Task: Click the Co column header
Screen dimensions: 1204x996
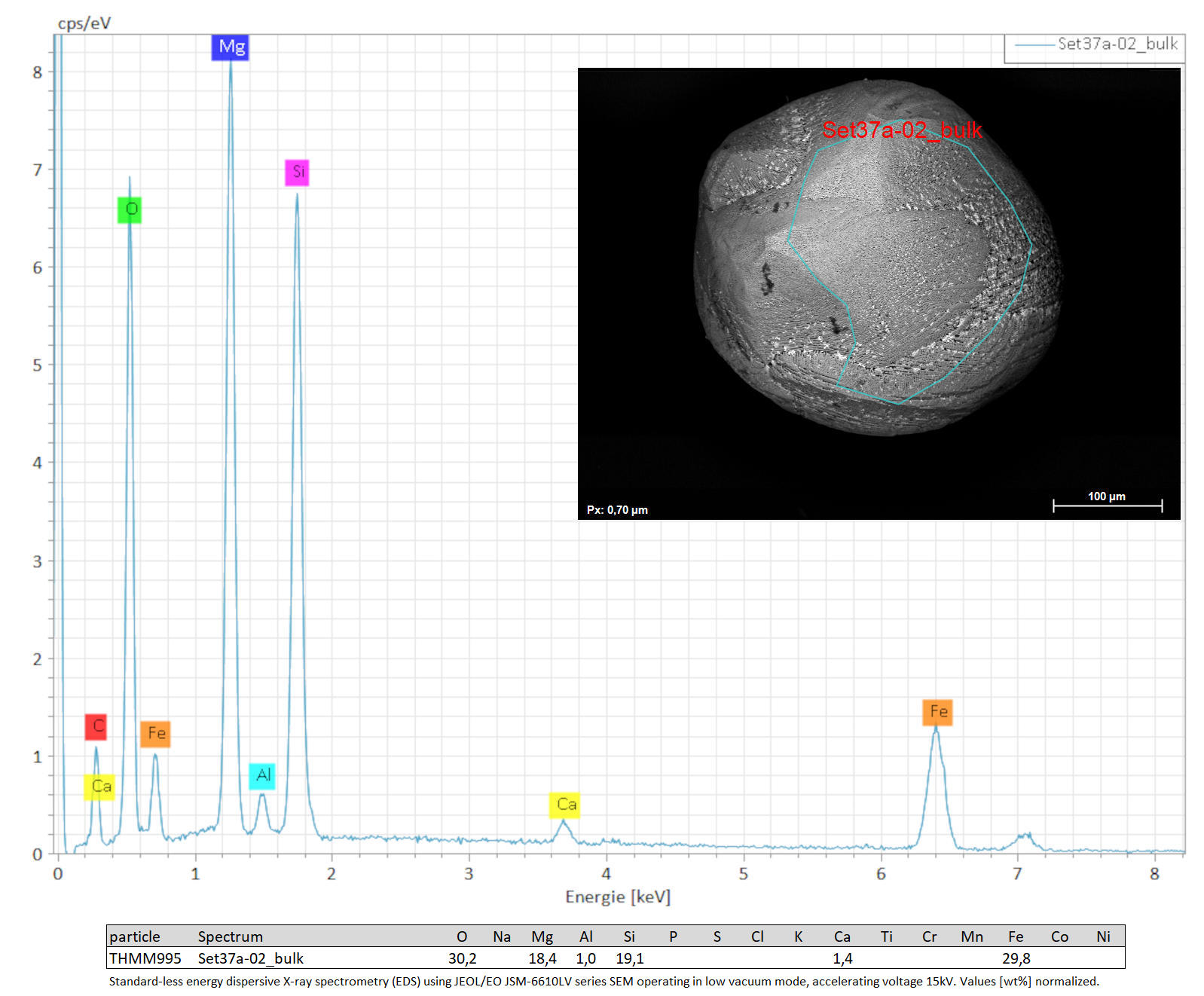Action: pyautogui.click(x=1059, y=936)
